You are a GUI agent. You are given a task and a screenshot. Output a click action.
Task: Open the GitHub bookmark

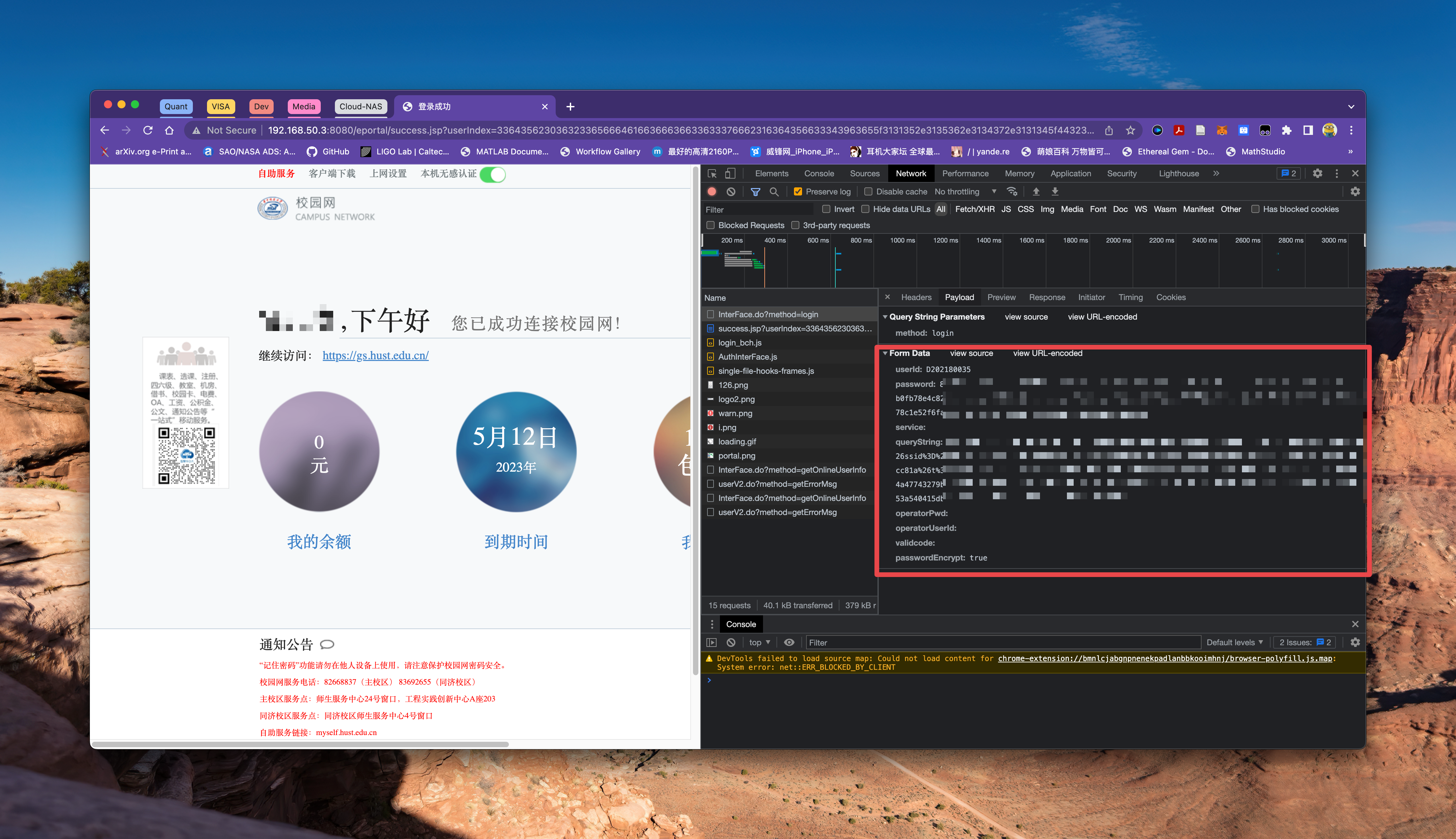[x=328, y=151]
